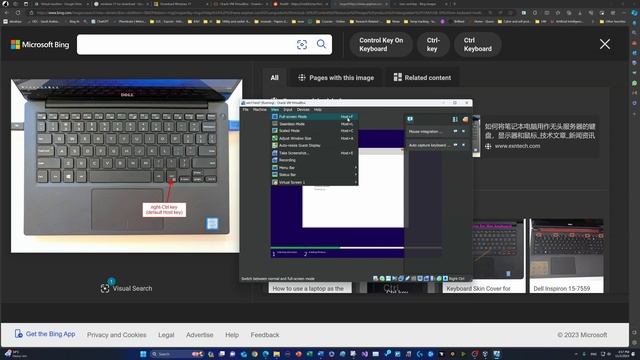Viewport: 640px width, 360px height.
Task: Click the notification center icon in VirtualBox panel
Action: (x=410, y=119)
